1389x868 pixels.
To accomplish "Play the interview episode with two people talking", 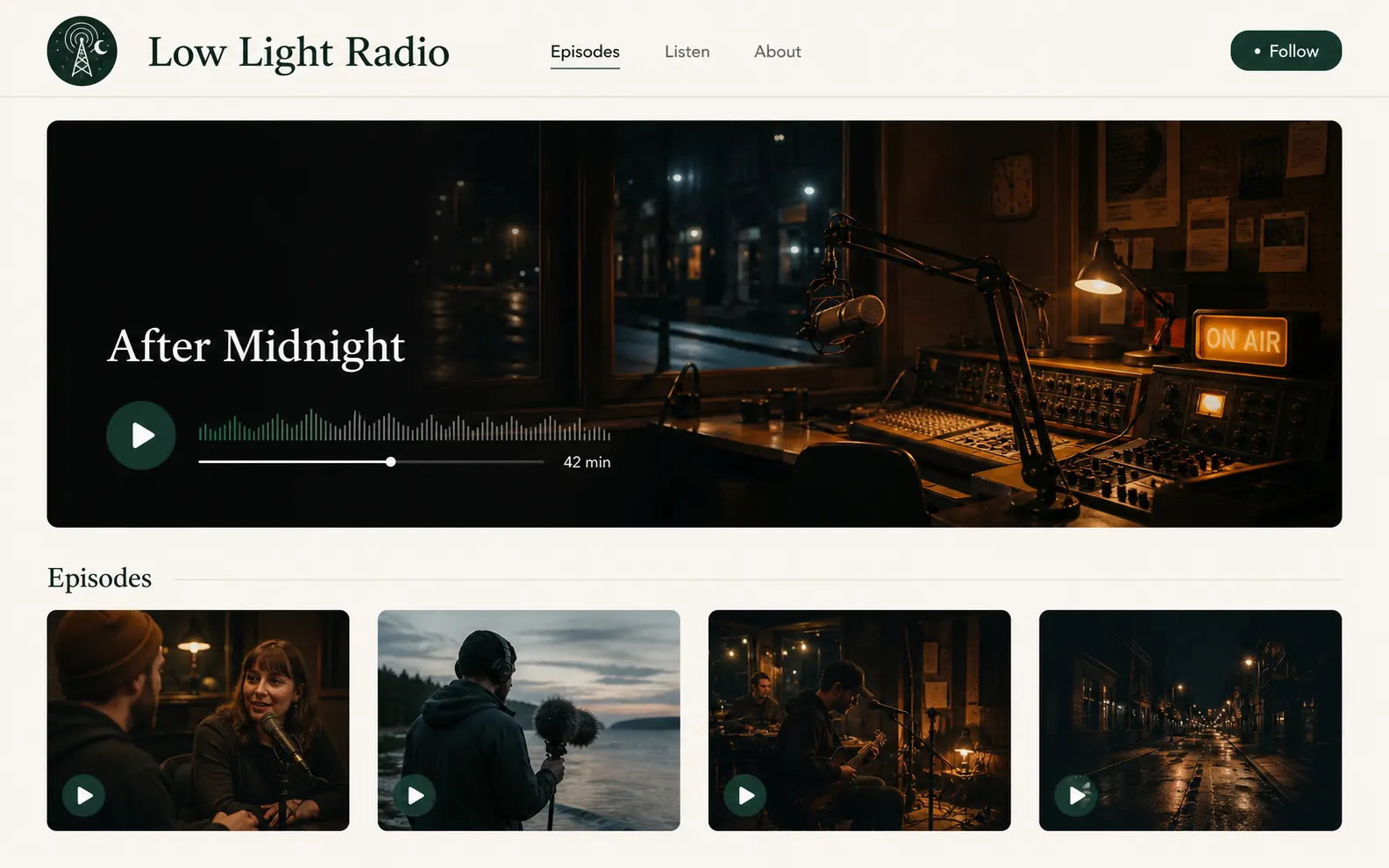I will click(83, 795).
